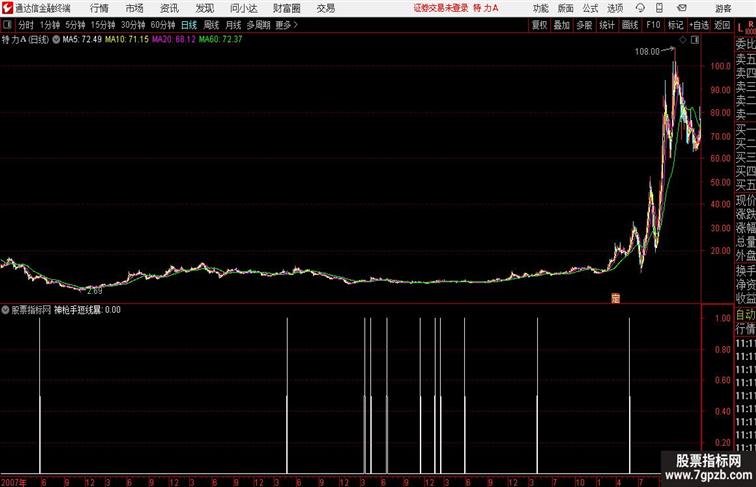Click the 标记 mark button
The height and width of the screenshot is (487, 756).
point(675,25)
